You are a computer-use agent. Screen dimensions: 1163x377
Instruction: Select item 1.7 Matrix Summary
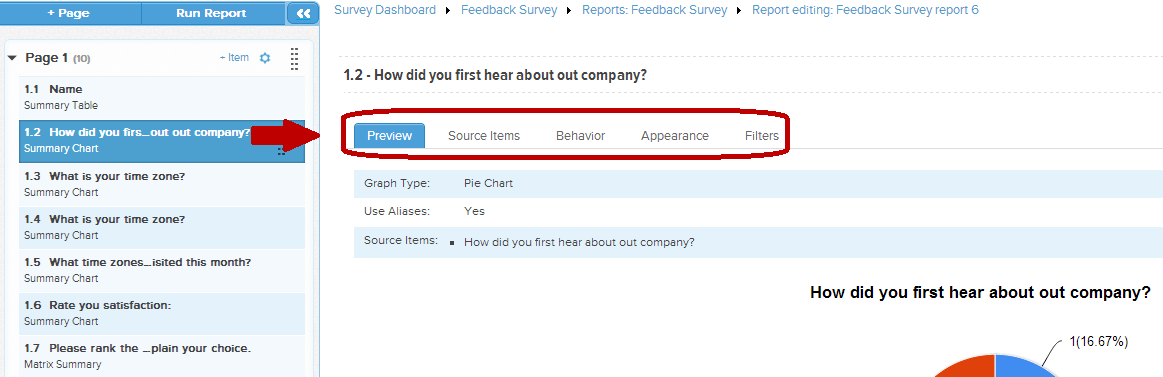tap(162, 357)
